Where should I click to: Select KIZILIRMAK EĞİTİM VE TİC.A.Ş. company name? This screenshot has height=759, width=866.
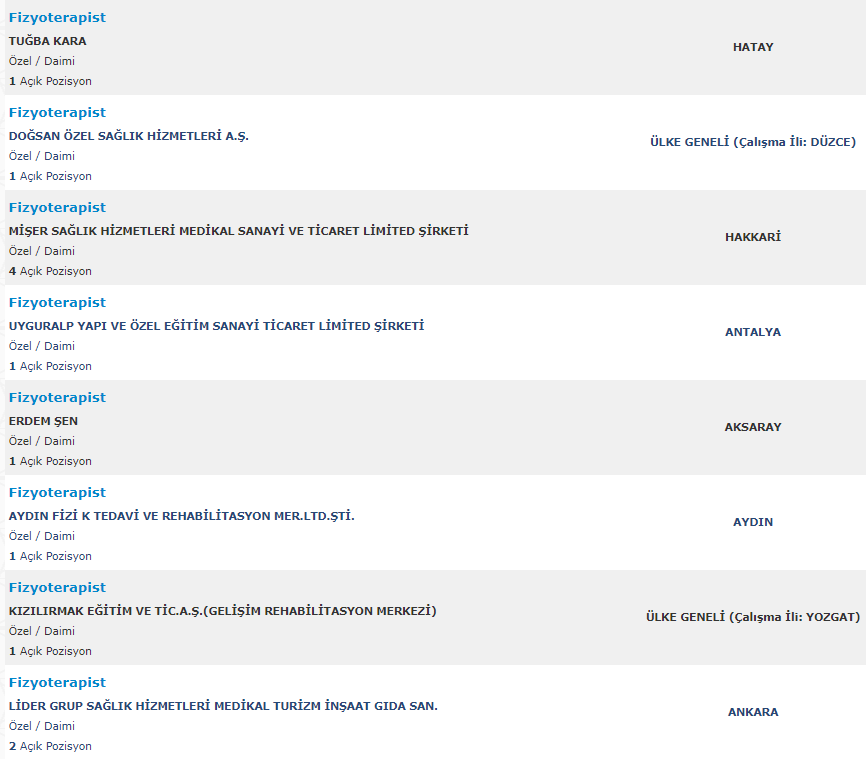[222, 611]
